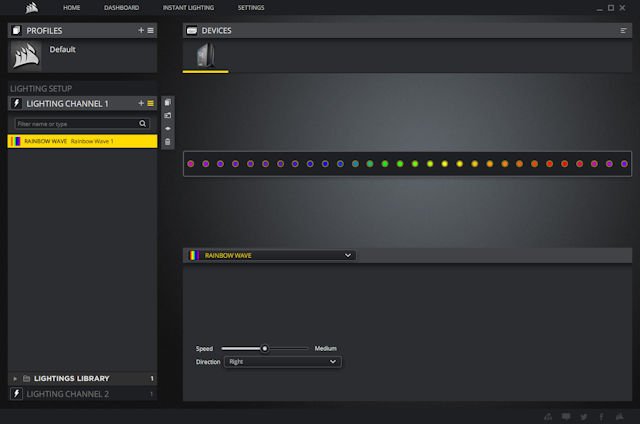
Task: Open the HOME menu
Action: [x=71, y=8]
